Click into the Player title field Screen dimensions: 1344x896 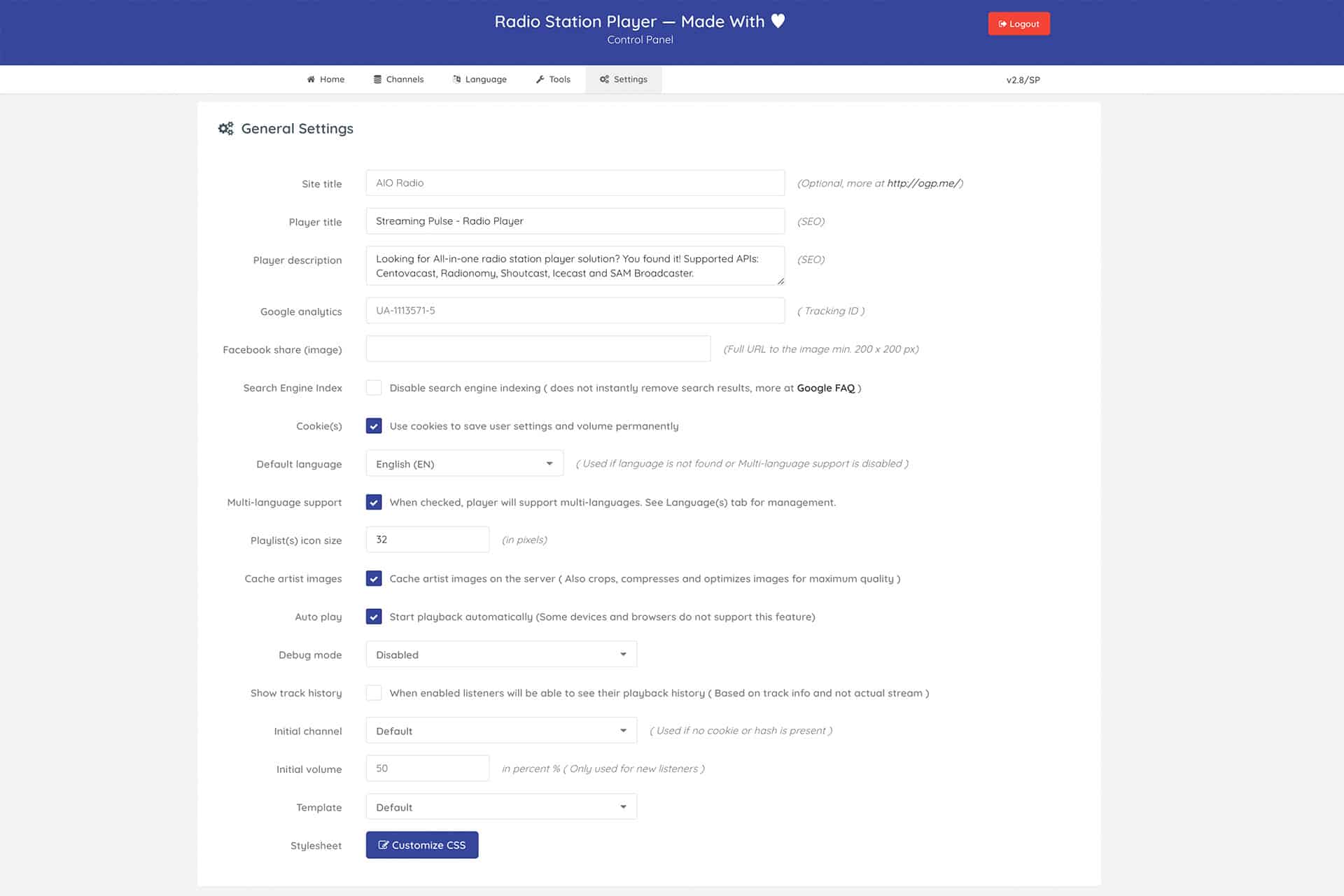click(x=575, y=221)
